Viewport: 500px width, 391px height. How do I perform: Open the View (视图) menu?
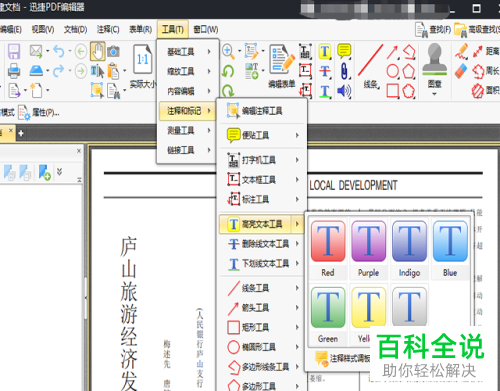43,29
